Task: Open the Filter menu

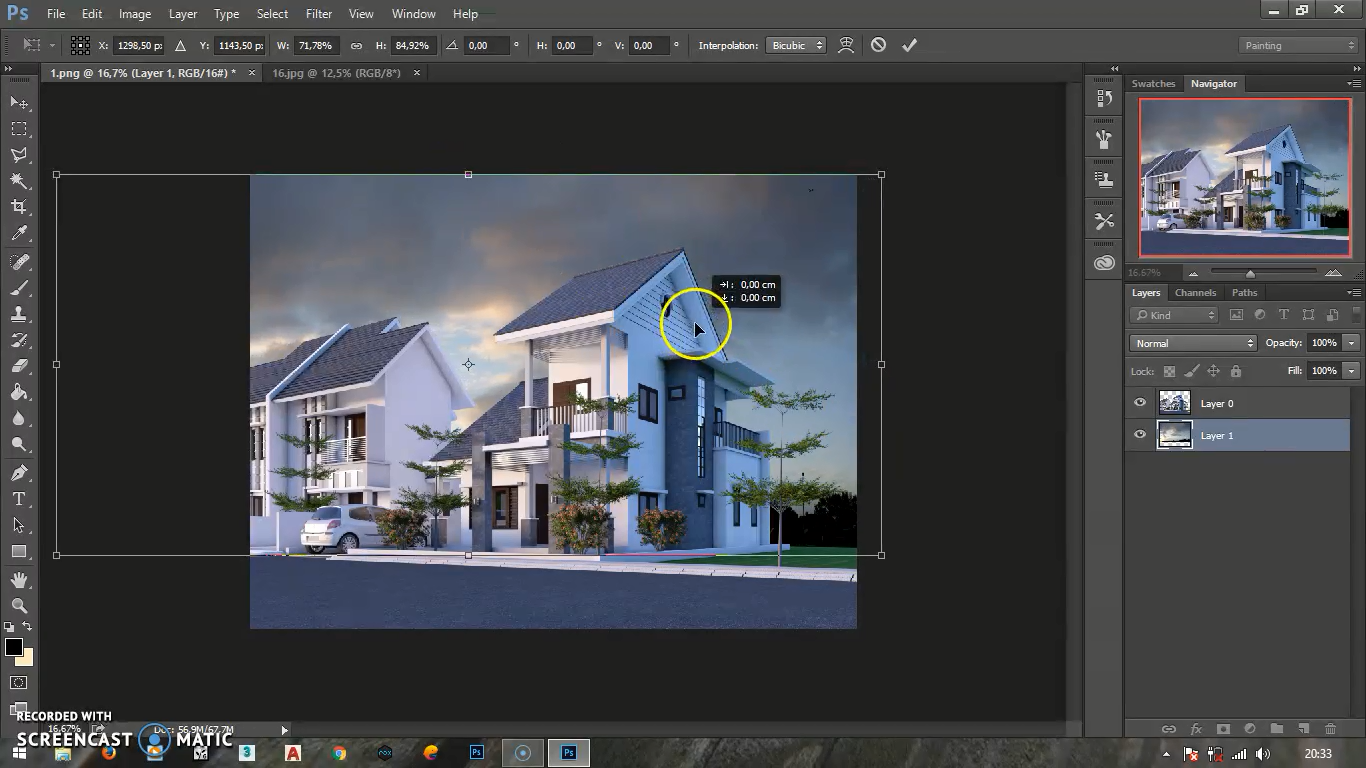Action: (318, 13)
